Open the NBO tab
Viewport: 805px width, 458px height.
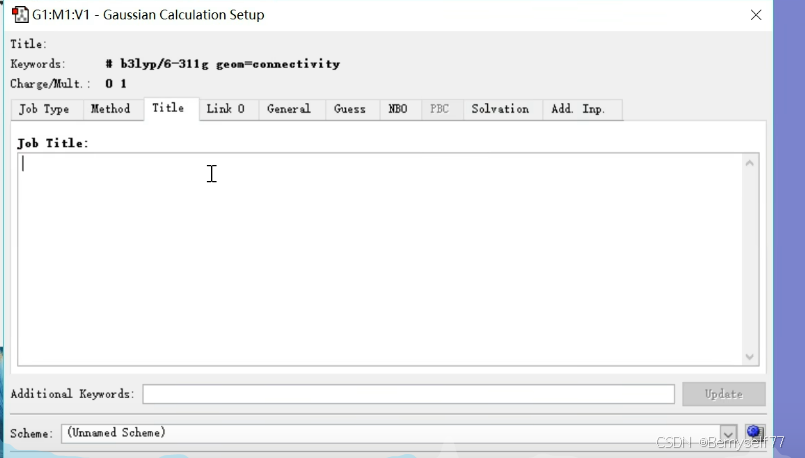tap(398, 109)
